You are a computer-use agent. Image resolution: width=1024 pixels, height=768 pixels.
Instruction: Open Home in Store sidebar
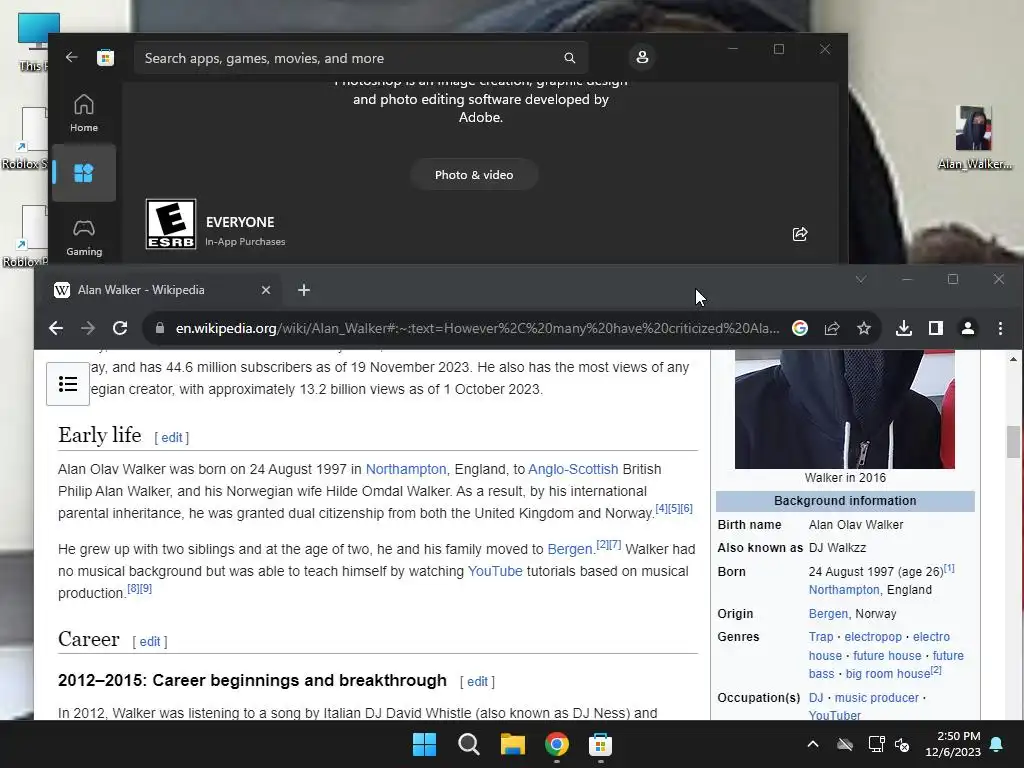(x=84, y=114)
